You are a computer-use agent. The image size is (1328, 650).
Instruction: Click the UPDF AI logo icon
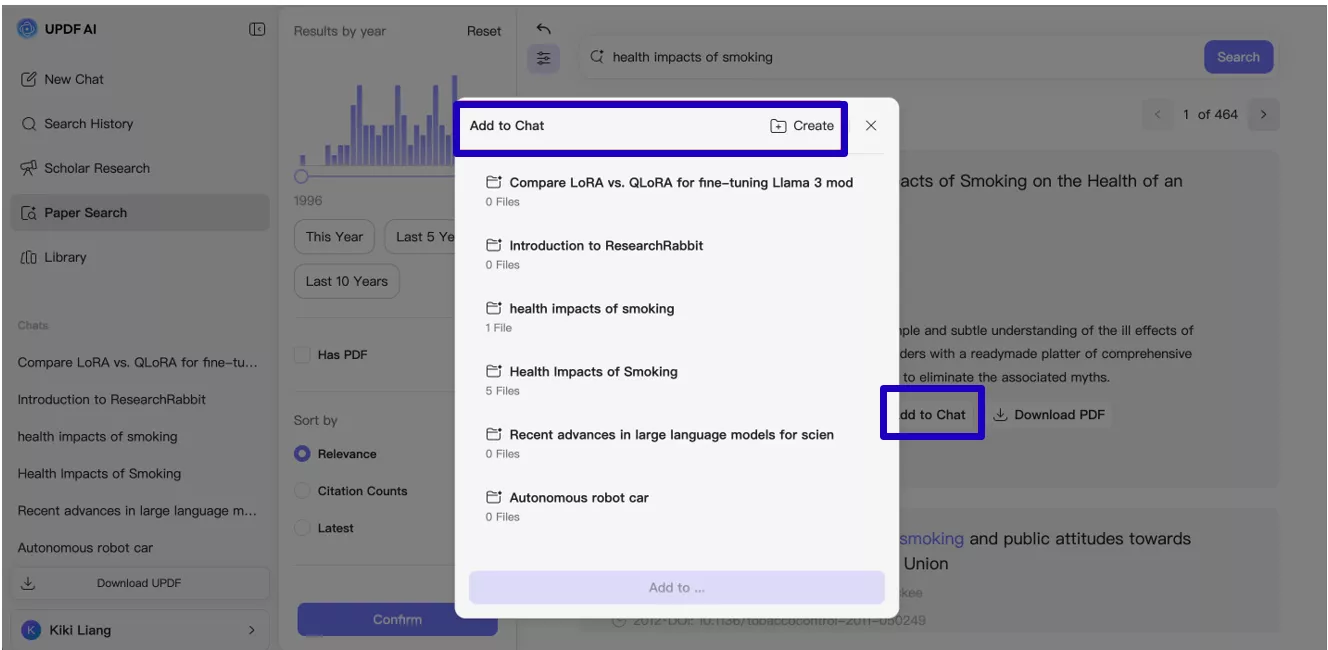tap(27, 29)
